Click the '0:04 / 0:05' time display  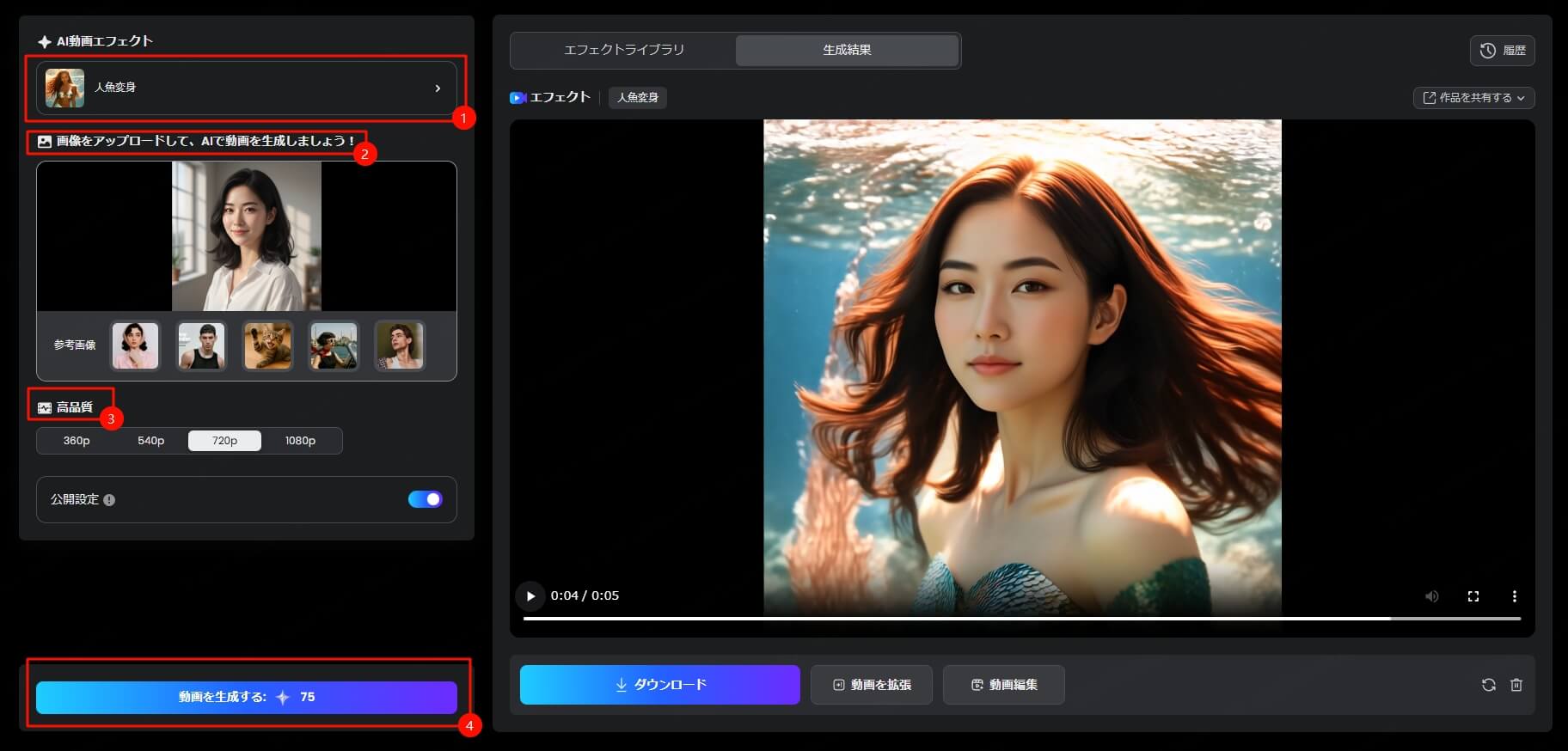coord(585,595)
